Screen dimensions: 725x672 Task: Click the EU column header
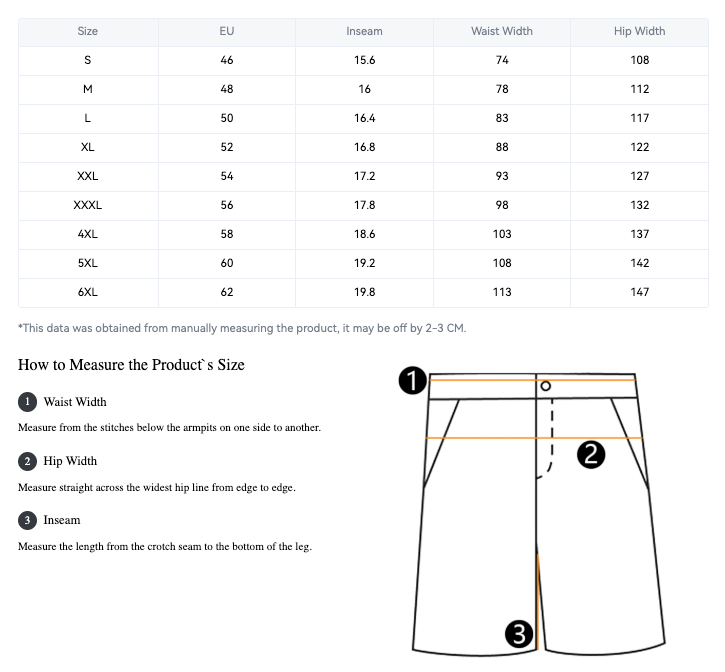227,31
